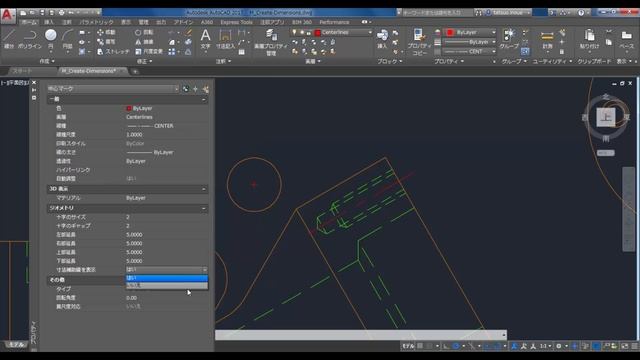Open the Express Tools ribbon tab
The height and width of the screenshot is (360, 640).
point(236,22)
